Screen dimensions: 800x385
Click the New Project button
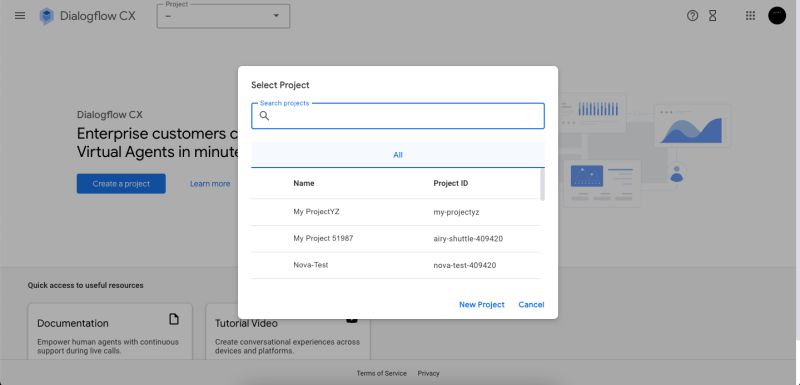482,304
